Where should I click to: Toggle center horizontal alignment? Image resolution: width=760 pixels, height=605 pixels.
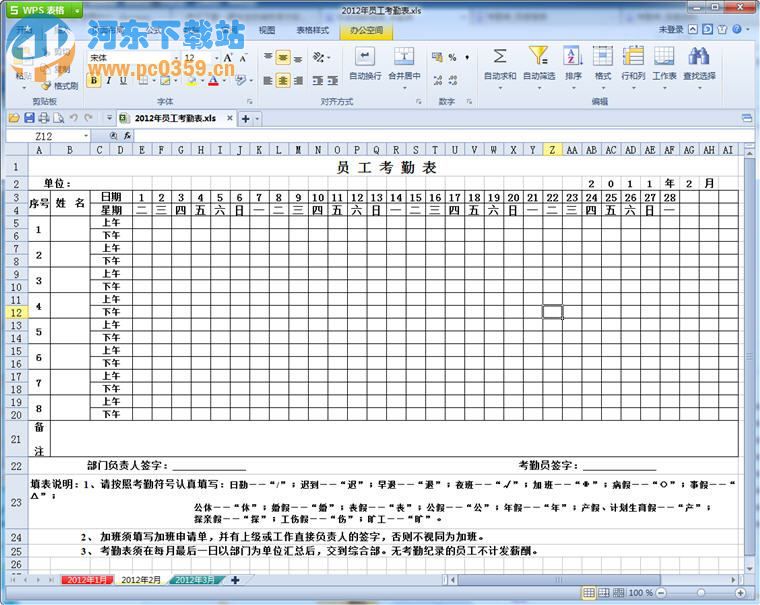coord(283,80)
